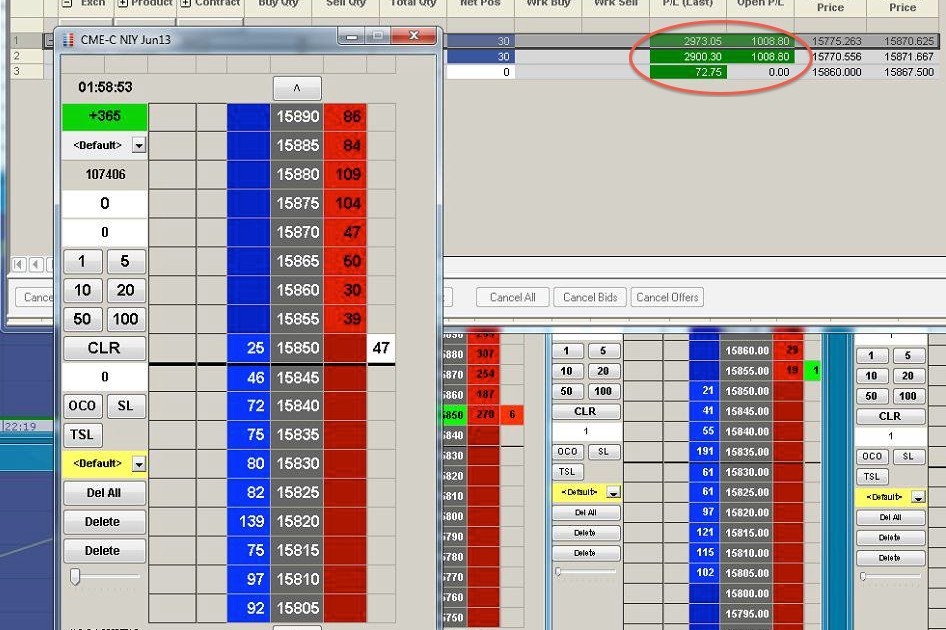Open the Default dropdown below the +365 cell
Viewport: 946px width, 630px height.
click(x=139, y=146)
